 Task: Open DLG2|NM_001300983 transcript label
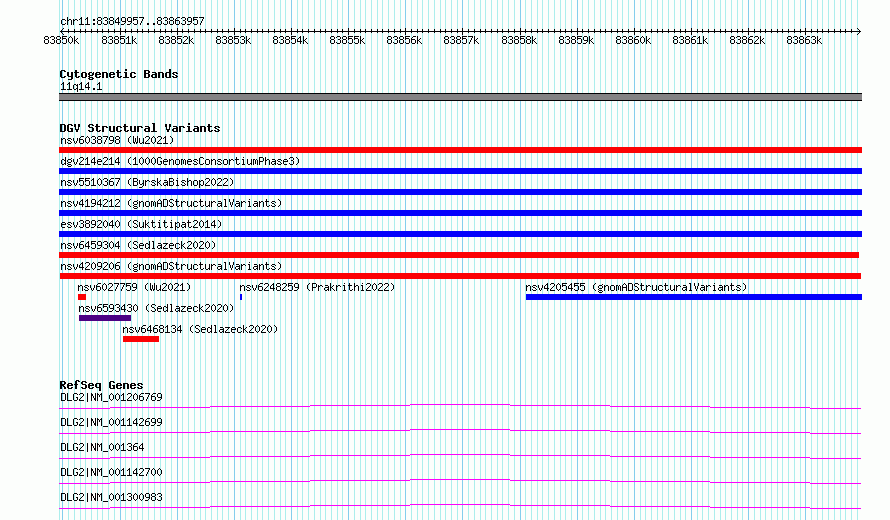tap(111, 497)
